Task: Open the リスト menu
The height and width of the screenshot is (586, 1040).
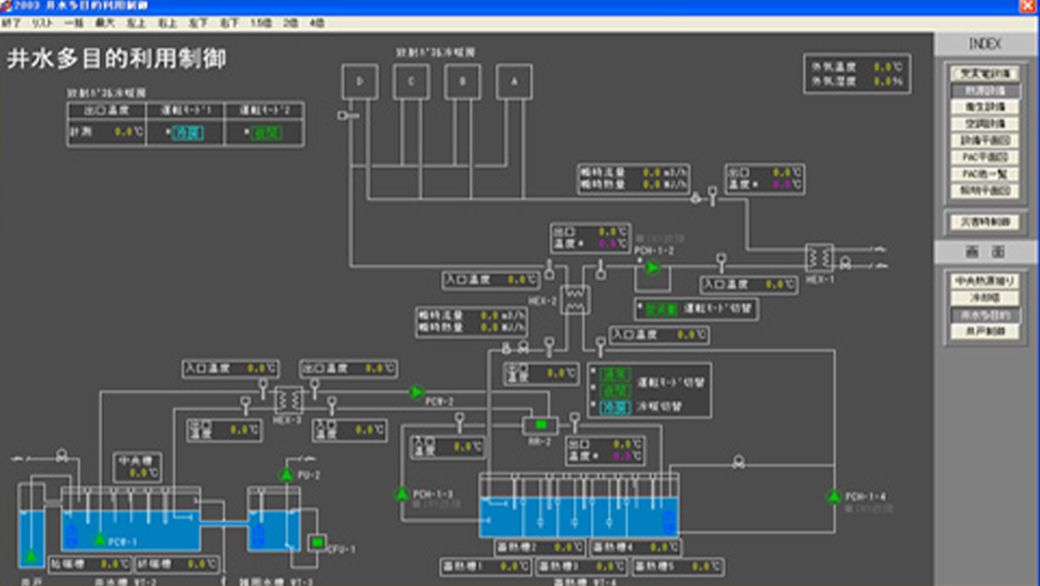Action: pos(42,22)
